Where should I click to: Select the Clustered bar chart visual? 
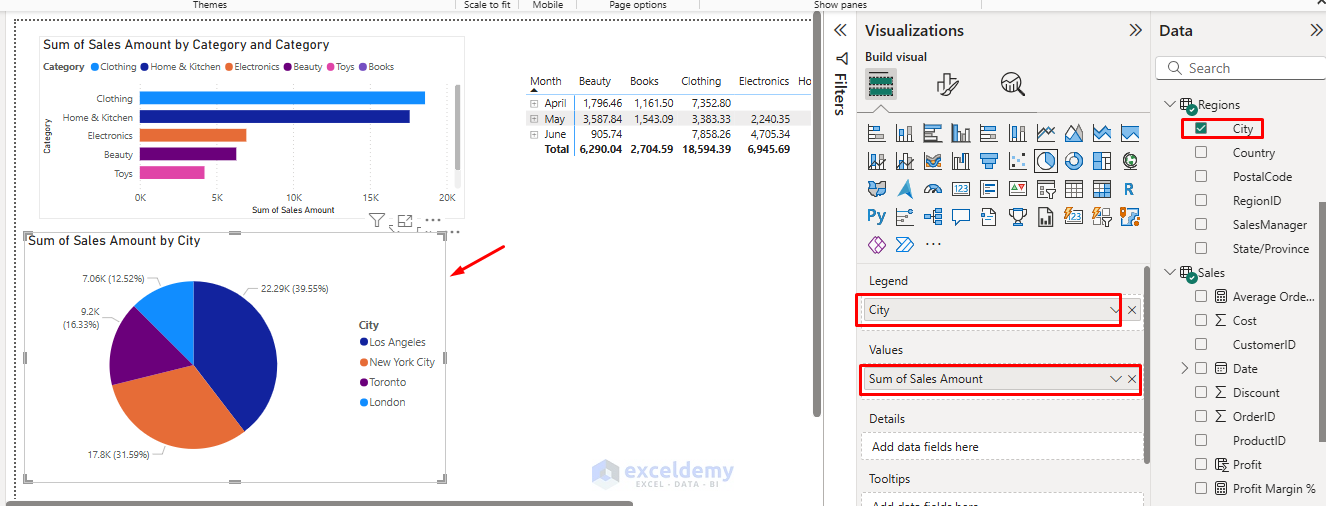[933, 133]
